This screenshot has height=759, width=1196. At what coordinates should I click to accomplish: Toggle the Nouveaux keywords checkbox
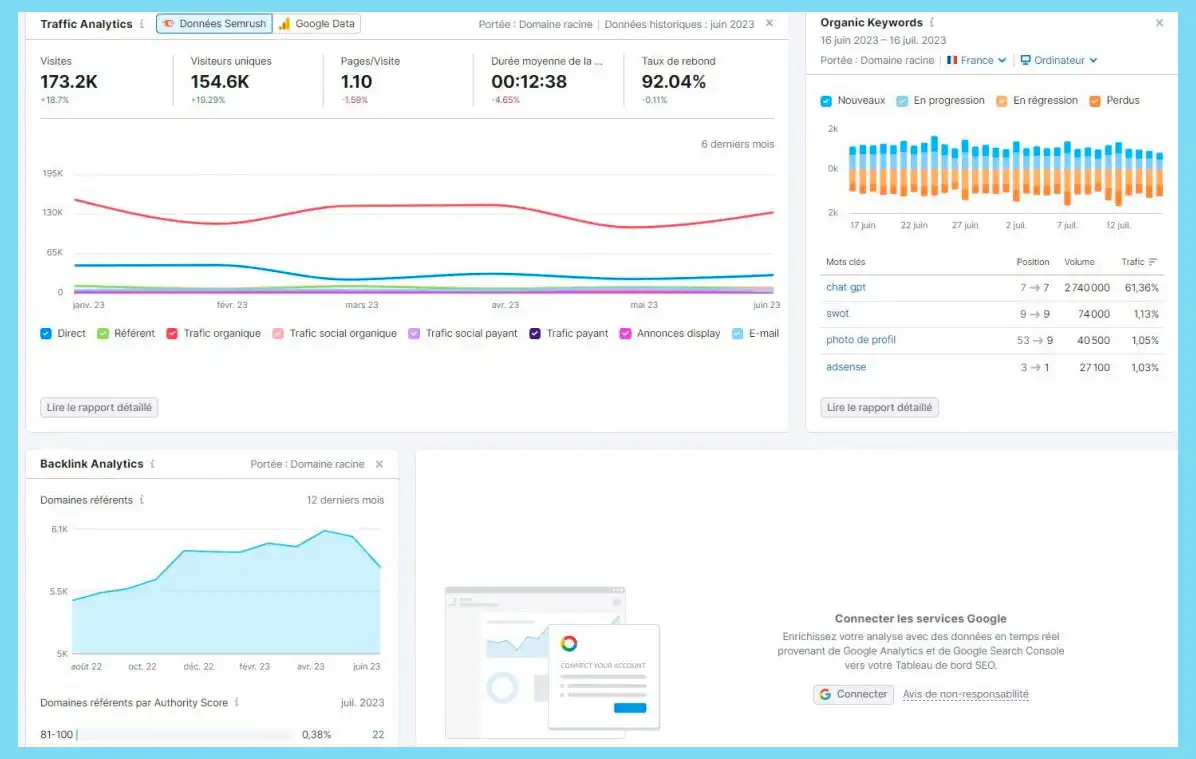pos(826,101)
